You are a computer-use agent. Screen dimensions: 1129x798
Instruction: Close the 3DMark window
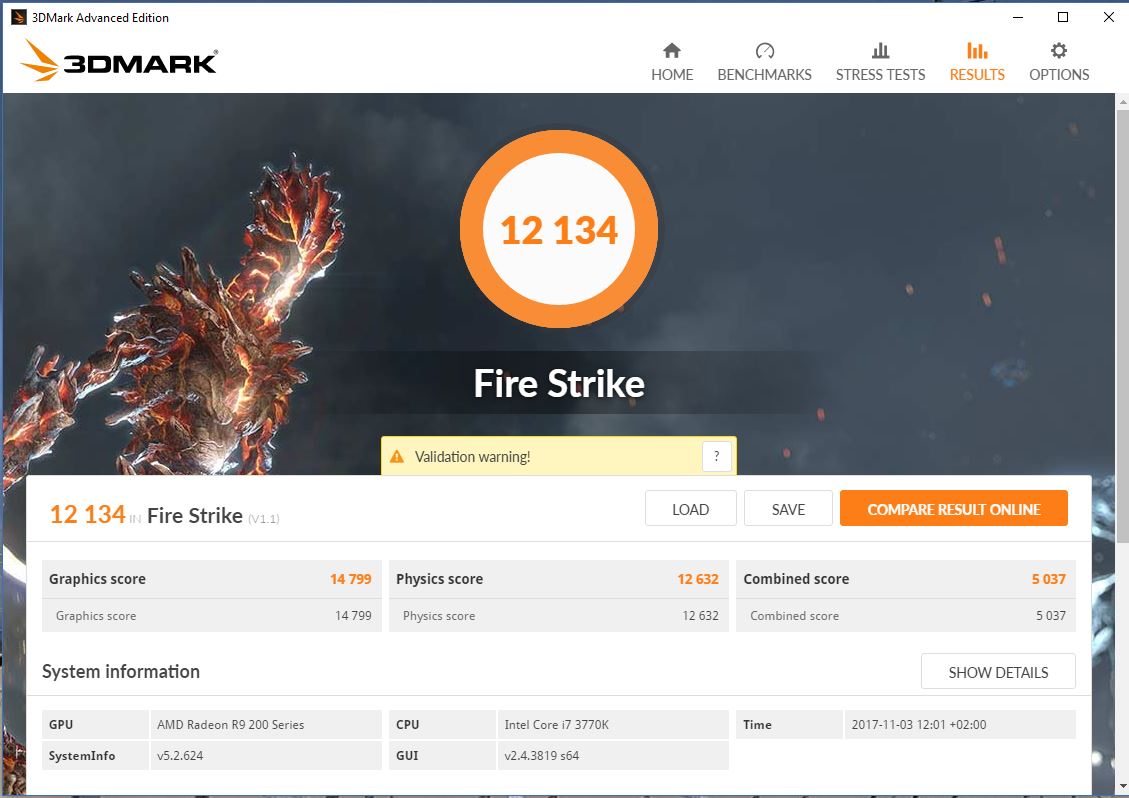coord(1109,17)
